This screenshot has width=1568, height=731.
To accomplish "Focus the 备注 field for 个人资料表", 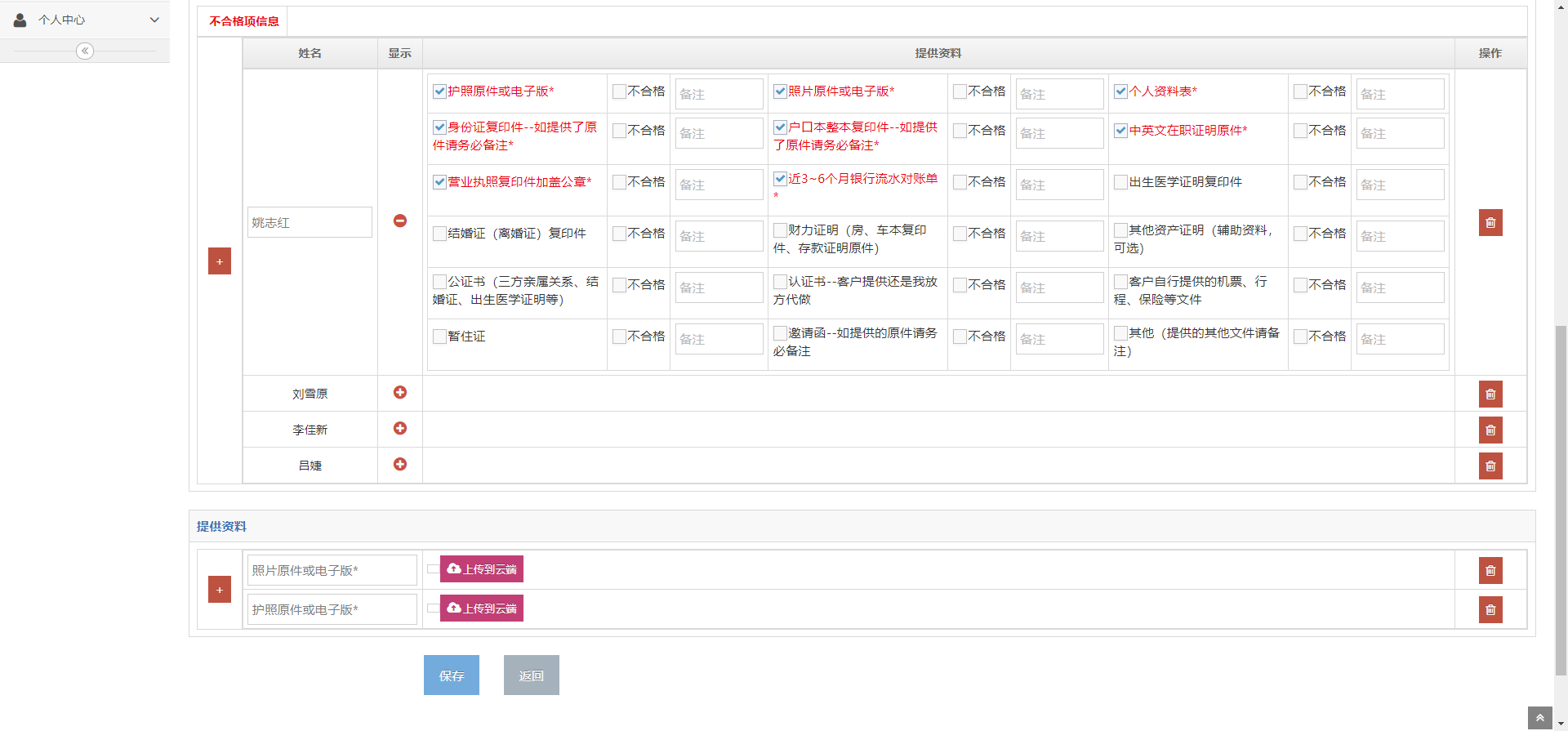I will pos(1400,94).
